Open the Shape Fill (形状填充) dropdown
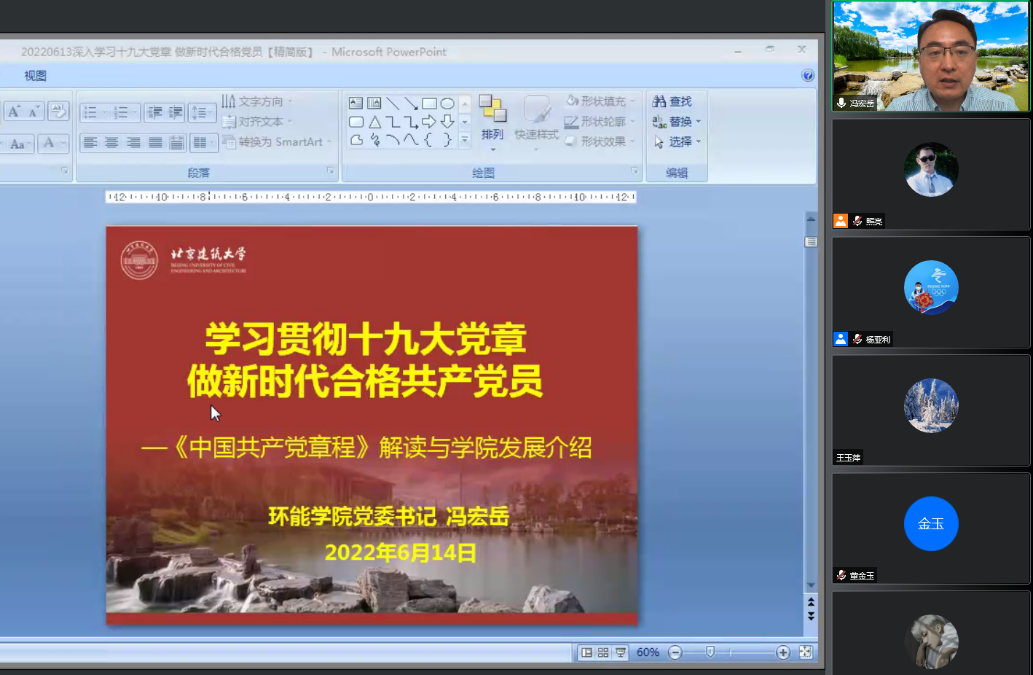This screenshot has width=1033, height=675. coord(600,101)
